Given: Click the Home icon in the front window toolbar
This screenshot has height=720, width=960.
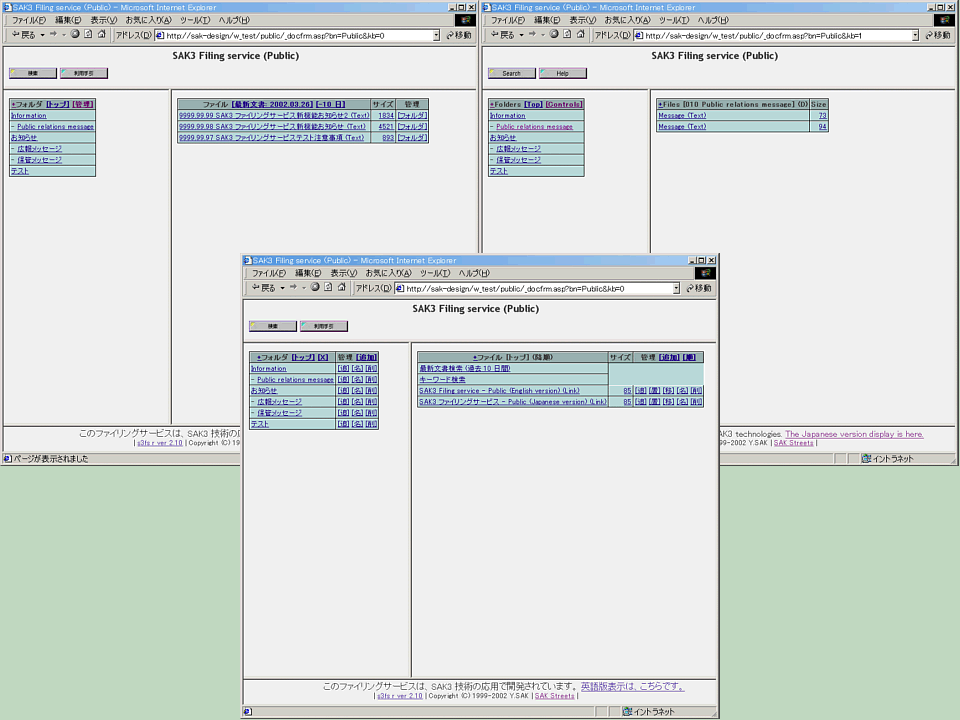Looking at the screenshot, I should point(342,287).
